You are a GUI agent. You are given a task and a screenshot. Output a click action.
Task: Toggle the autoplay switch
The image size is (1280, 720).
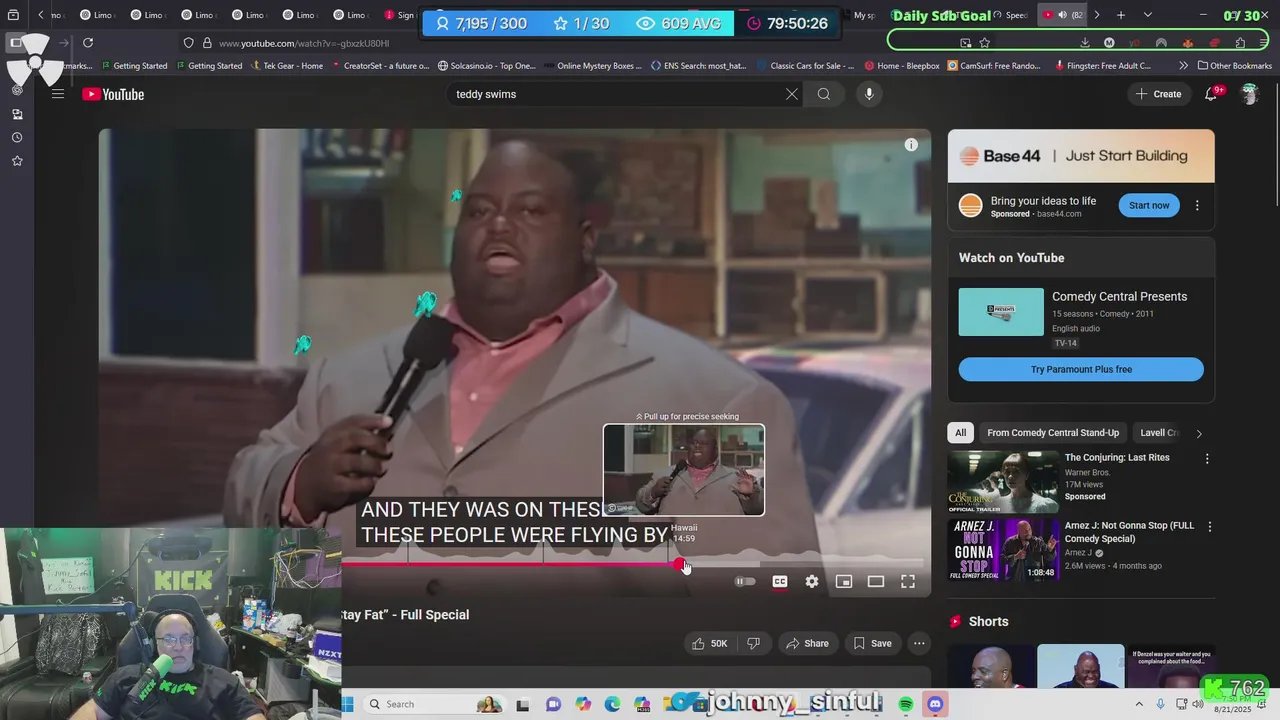[746, 581]
